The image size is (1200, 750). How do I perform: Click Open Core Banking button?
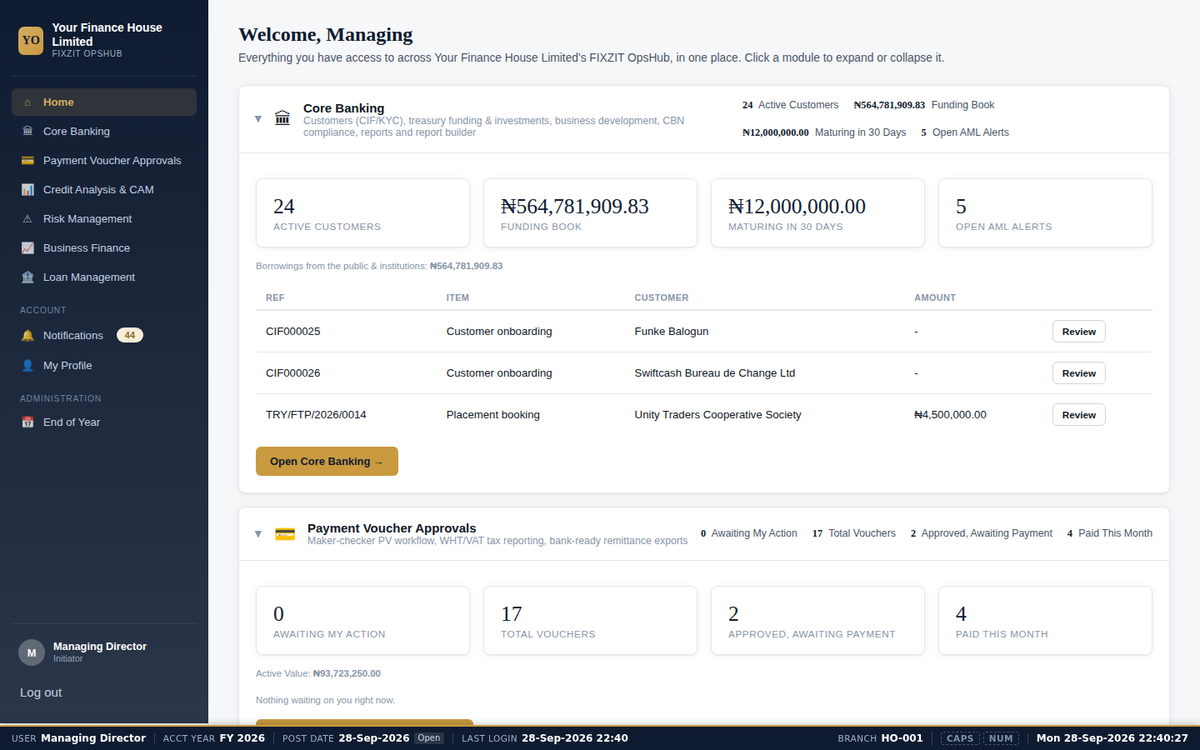[x=327, y=462]
